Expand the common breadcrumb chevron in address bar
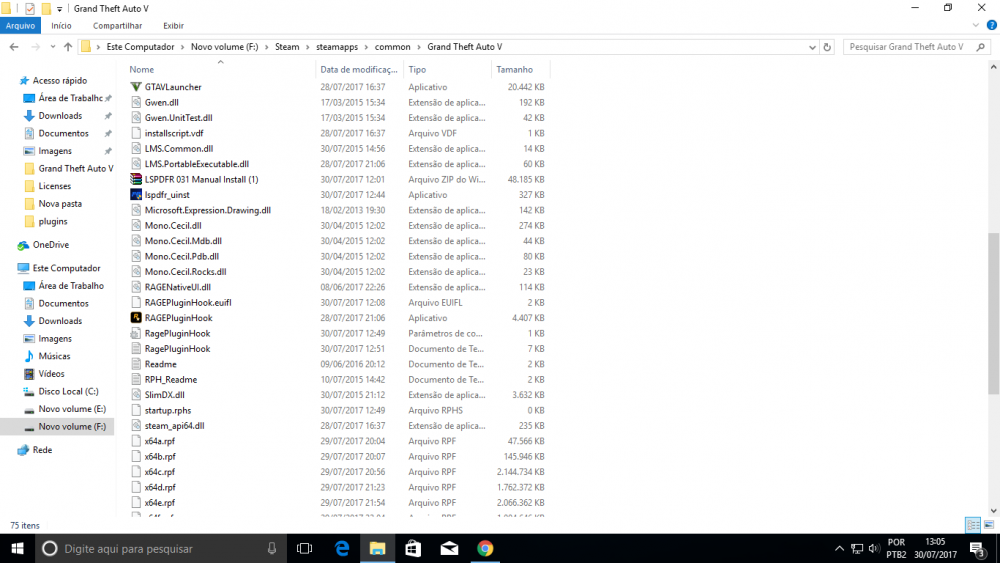 419,47
